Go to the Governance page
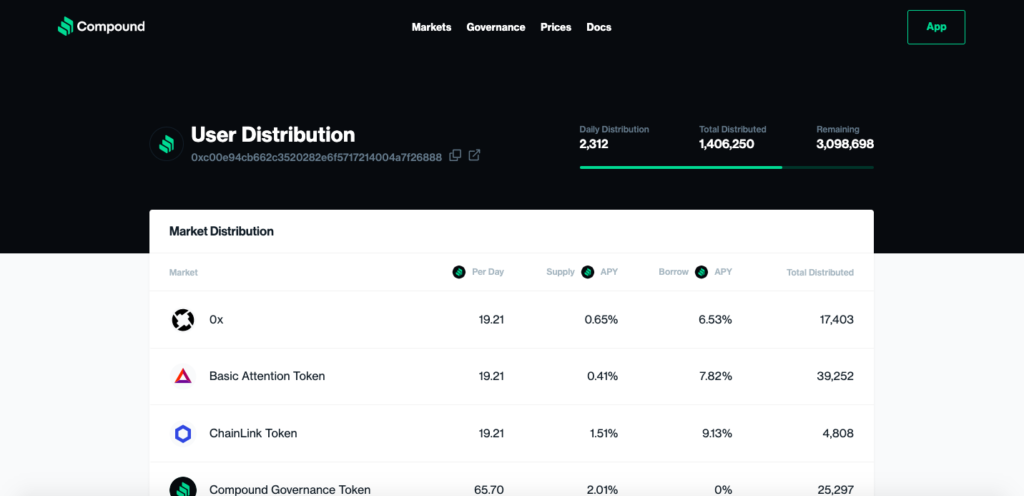 [495, 27]
